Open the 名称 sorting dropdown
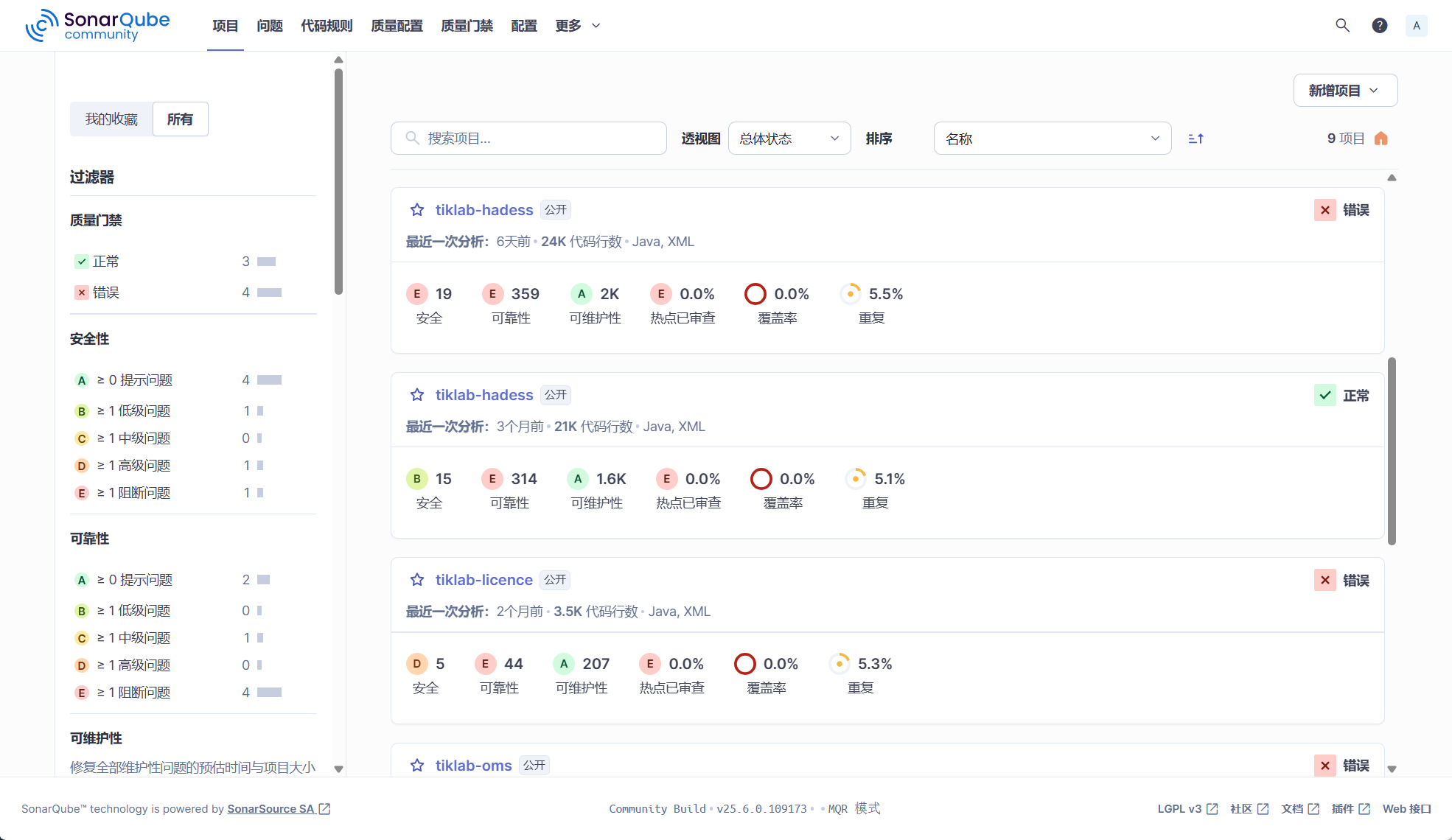The image size is (1452, 840). tap(1052, 138)
